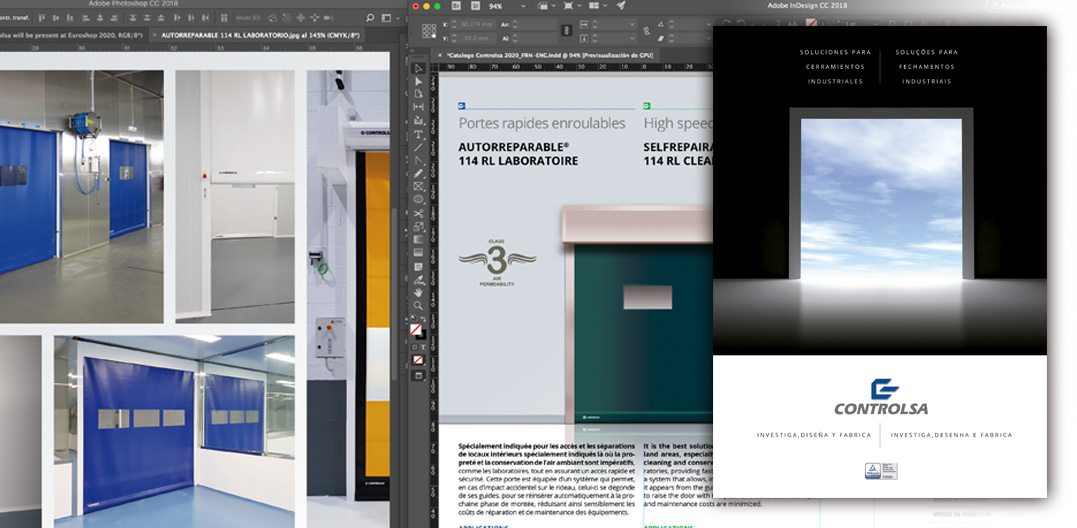
Task: Click the Apply None swatch in InDesign toolbox
Action: pos(417,360)
